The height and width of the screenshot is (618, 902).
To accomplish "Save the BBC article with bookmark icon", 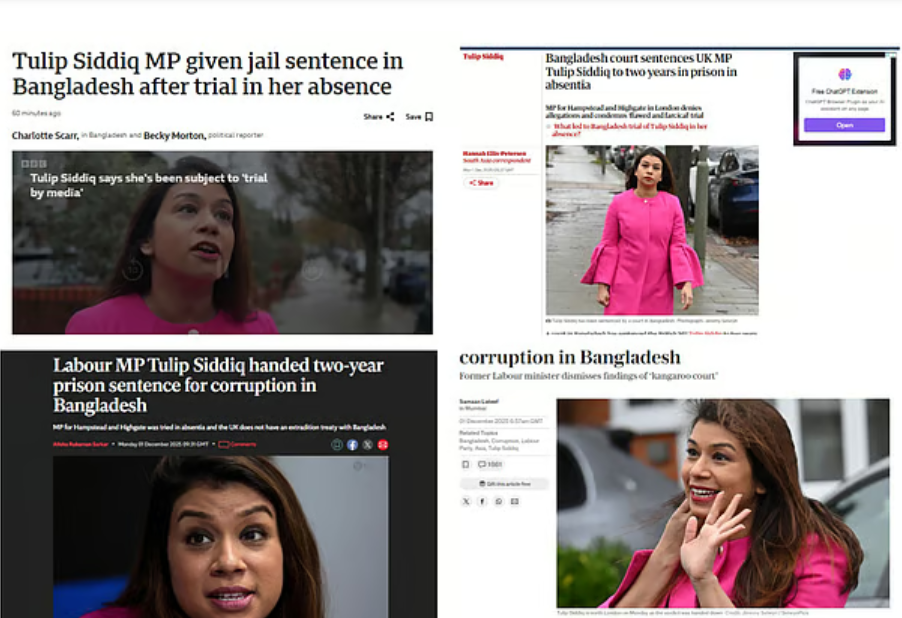I will point(429,117).
